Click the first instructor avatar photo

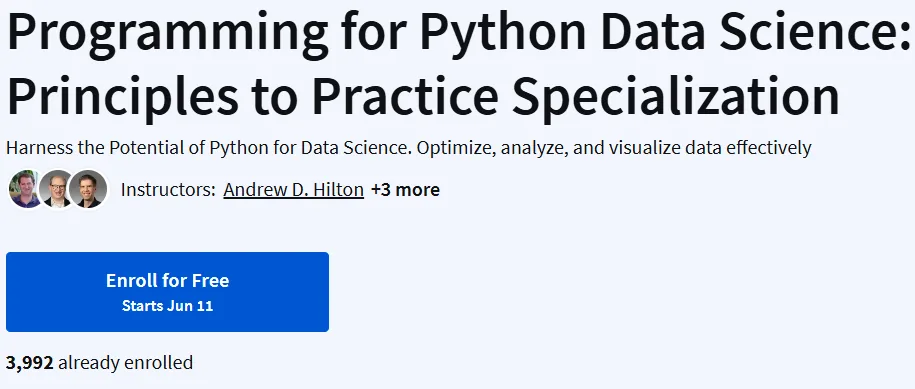click(27, 190)
